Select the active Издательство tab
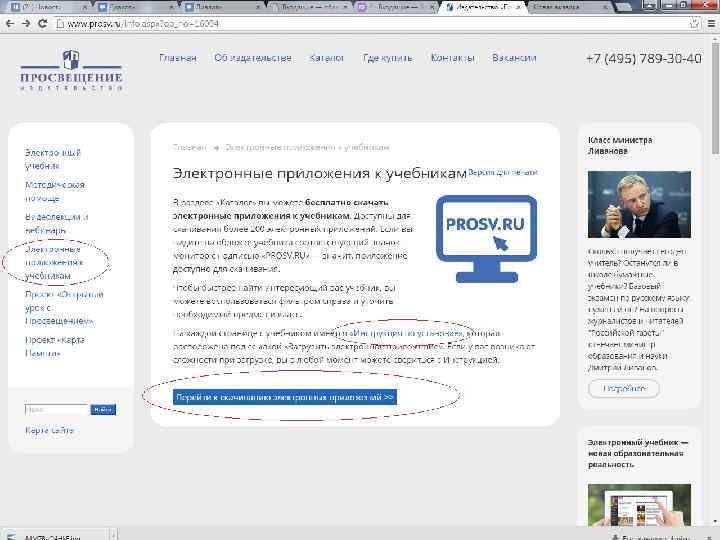This screenshot has height=540, width=720. click(482, 7)
